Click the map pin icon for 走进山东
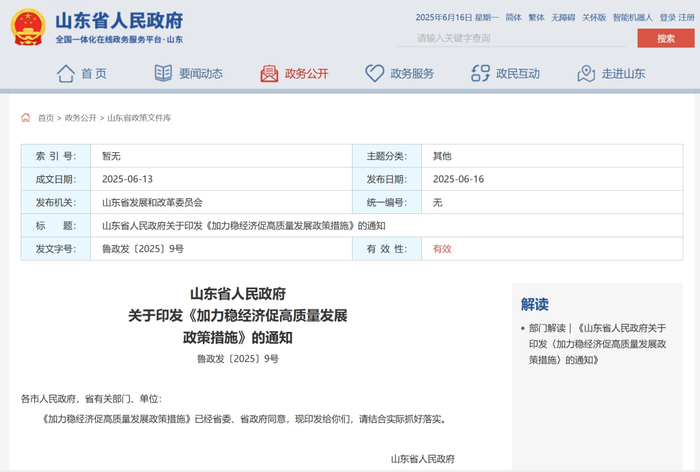700x472 pixels. [x=586, y=73]
